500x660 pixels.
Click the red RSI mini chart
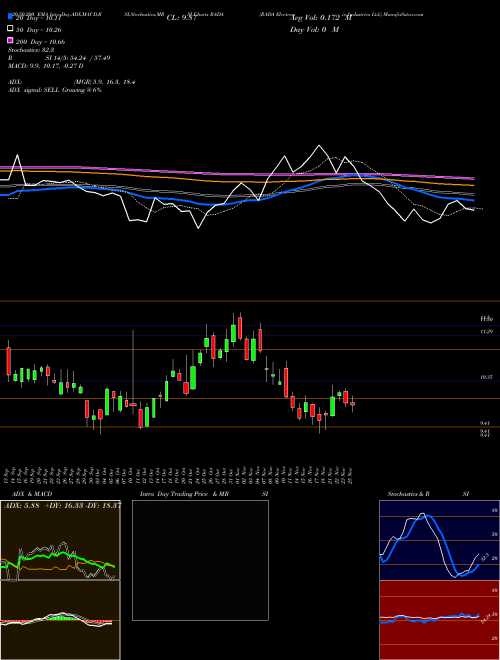439,620
